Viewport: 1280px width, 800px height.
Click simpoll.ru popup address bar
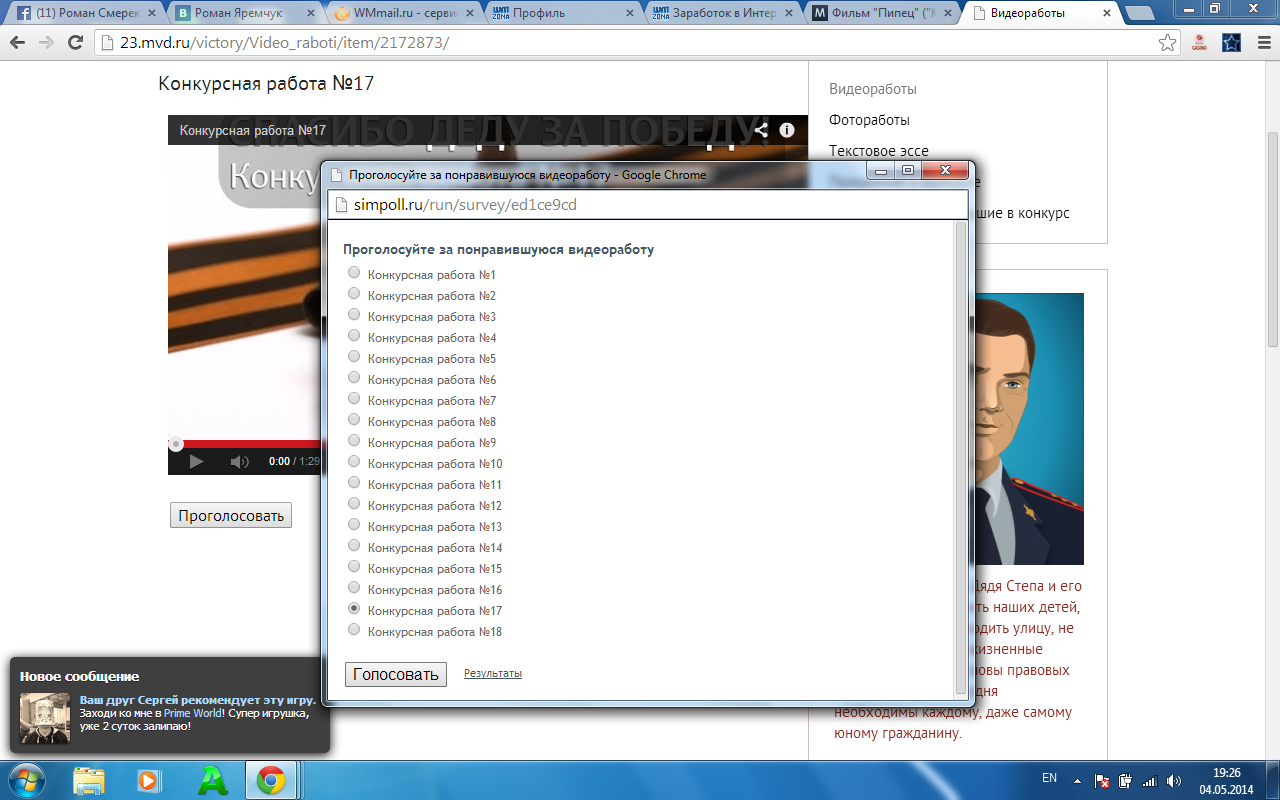[x=648, y=205]
